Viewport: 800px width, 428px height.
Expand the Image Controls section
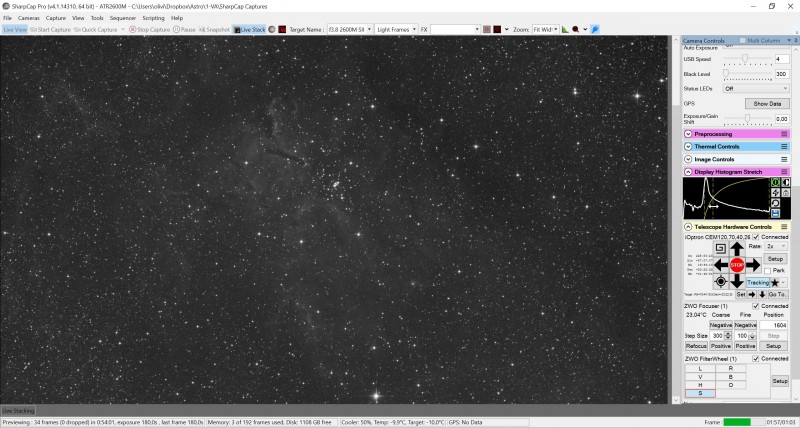point(688,159)
